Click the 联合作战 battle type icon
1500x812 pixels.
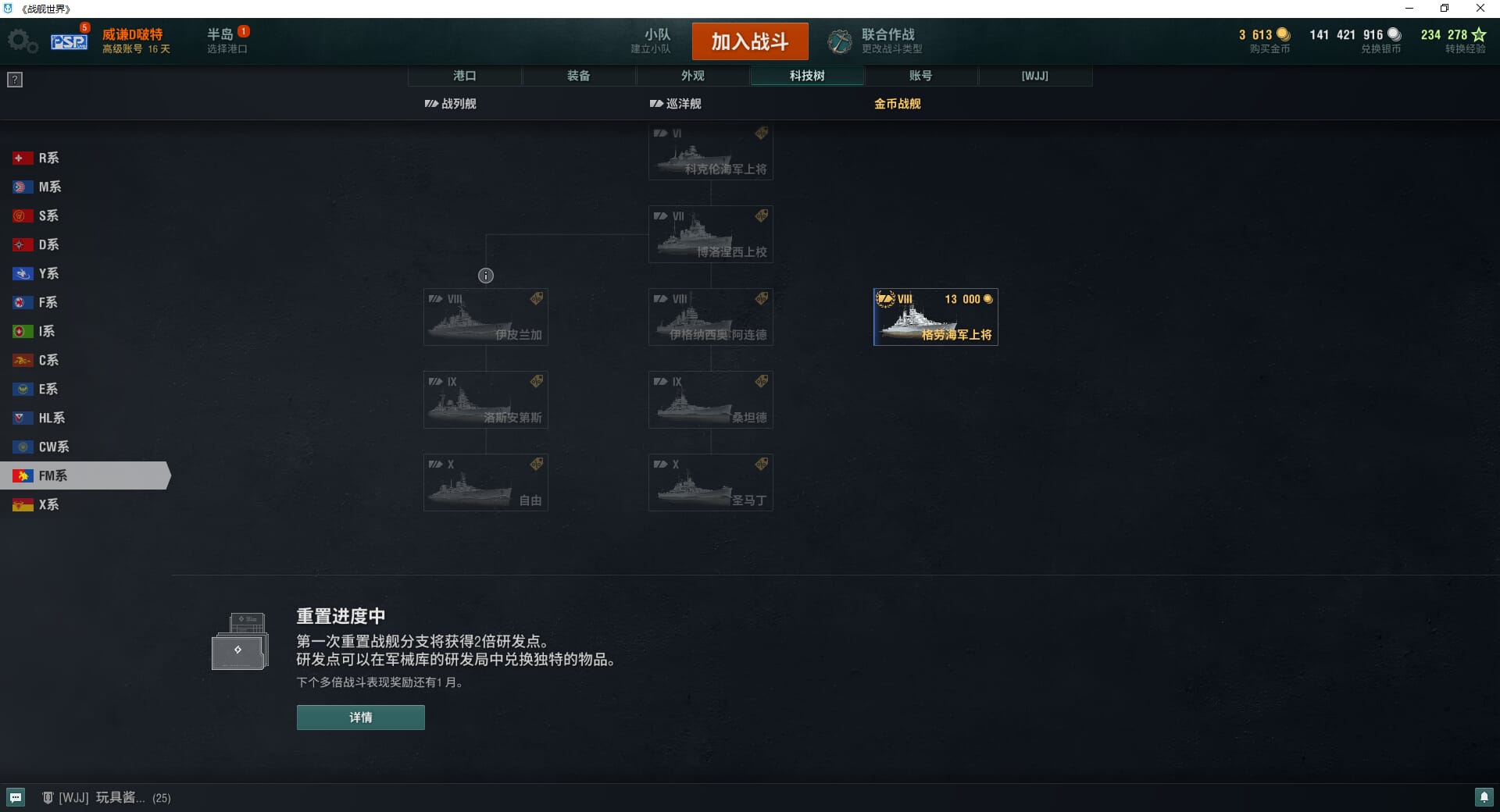[840, 41]
